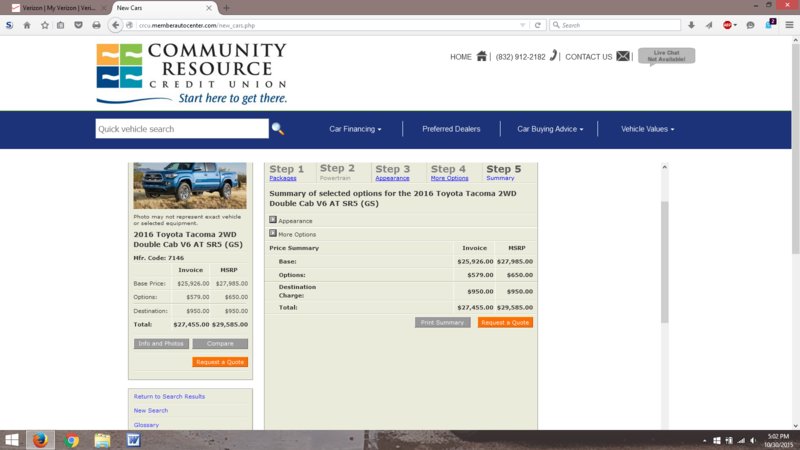The height and width of the screenshot is (450, 800).
Task: Click the show bookmarks list icon
Action: [x=61, y=25]
